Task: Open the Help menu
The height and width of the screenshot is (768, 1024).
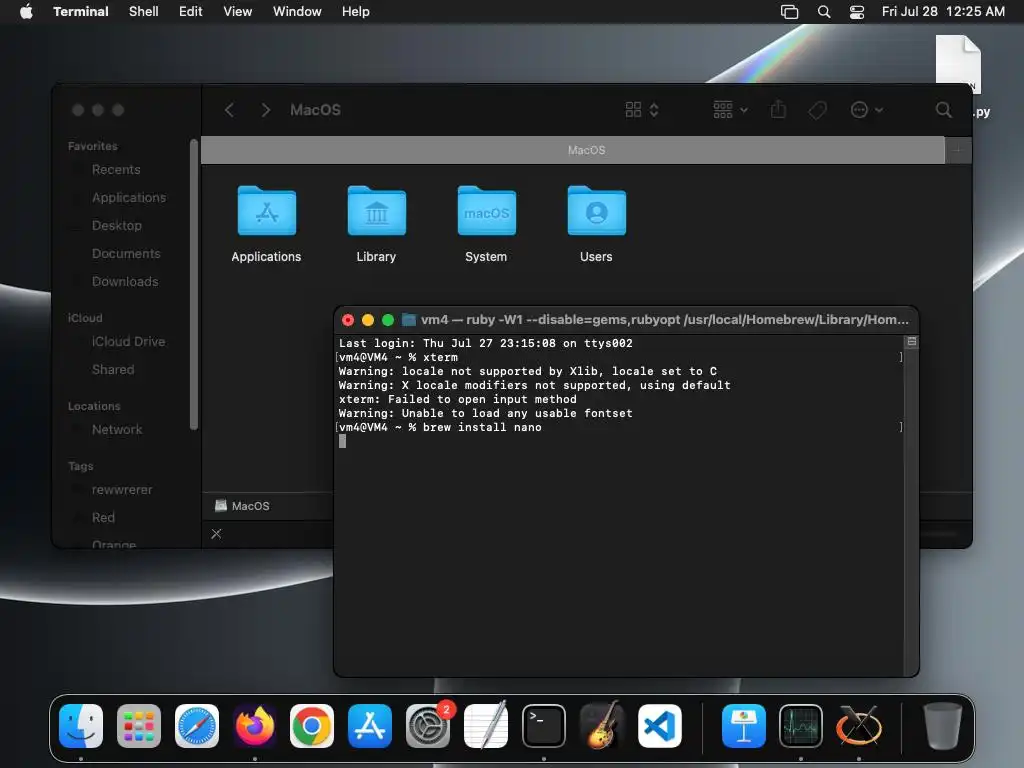Action: pyautogui.click(x=356, y=12)
